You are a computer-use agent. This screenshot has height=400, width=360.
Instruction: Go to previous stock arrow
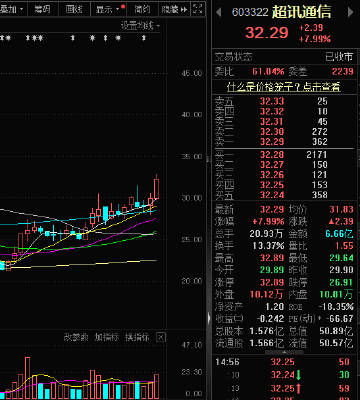click(219, 13)
